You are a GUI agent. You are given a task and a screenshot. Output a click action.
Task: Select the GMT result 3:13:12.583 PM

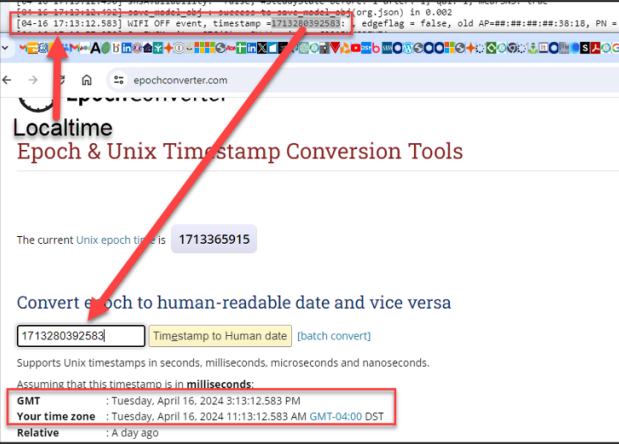click(206, 401)
